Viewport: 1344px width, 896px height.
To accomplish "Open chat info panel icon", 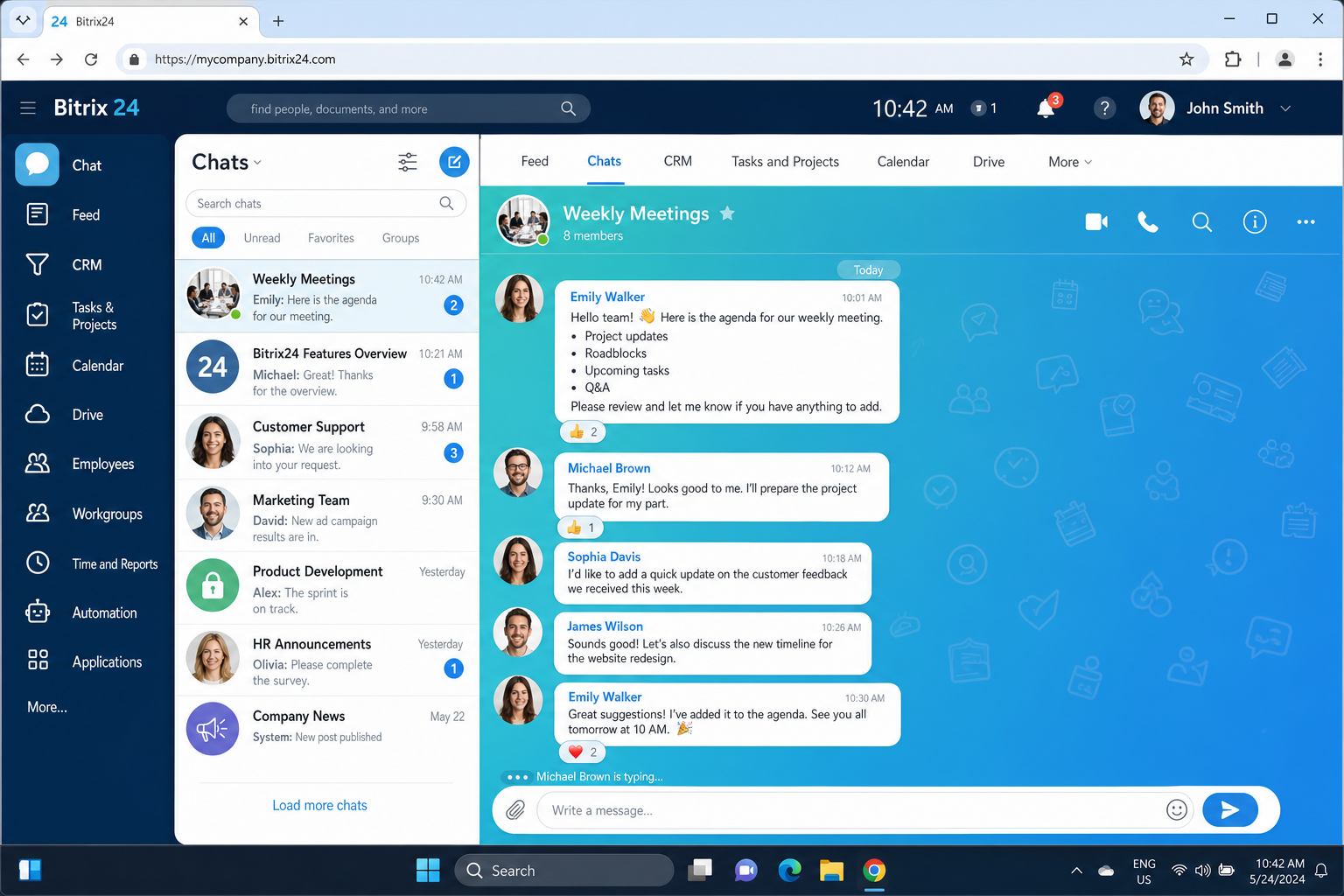I will [1255, 222].
